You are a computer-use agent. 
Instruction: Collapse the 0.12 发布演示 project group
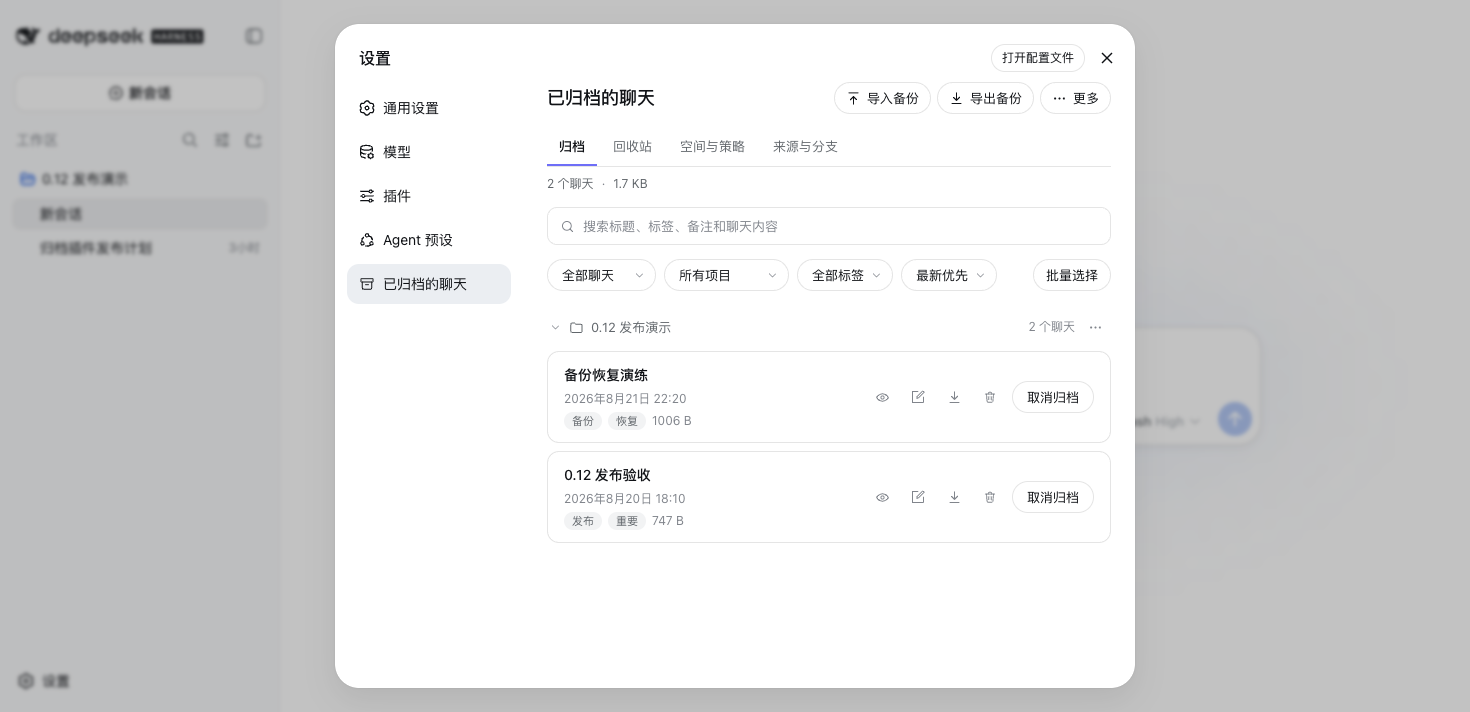point(555,327)
